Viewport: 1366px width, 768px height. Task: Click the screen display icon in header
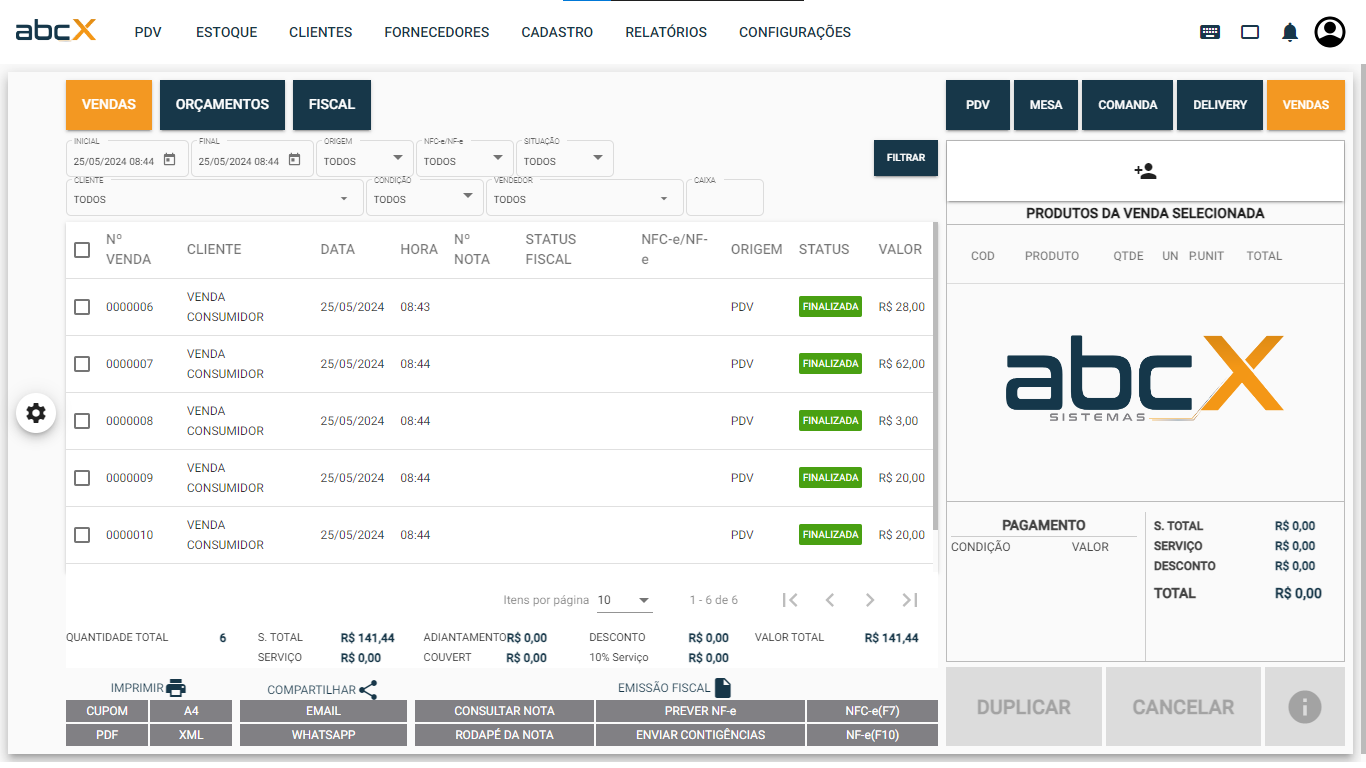point(1250,32)
